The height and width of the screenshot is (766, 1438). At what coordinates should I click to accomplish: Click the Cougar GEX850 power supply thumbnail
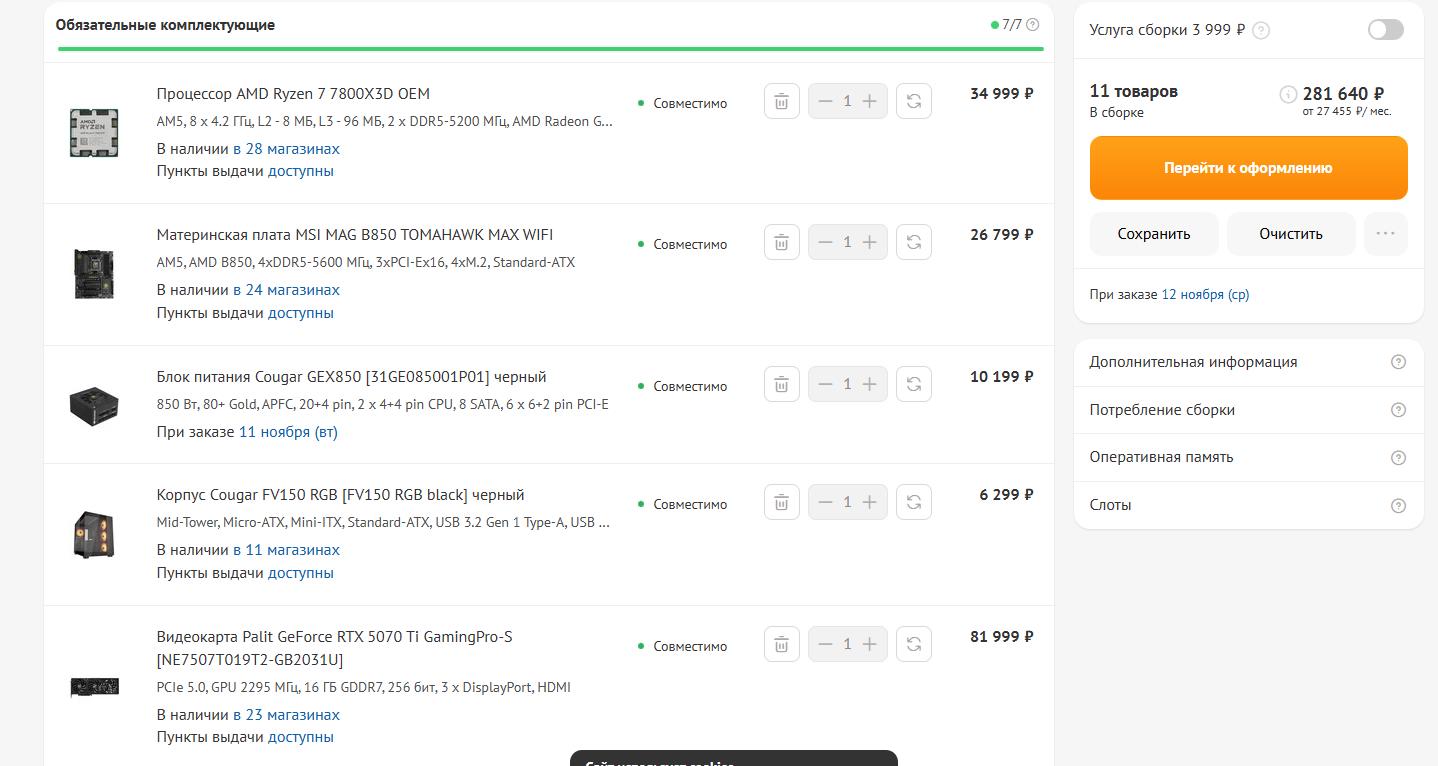(x=94, y=405)
